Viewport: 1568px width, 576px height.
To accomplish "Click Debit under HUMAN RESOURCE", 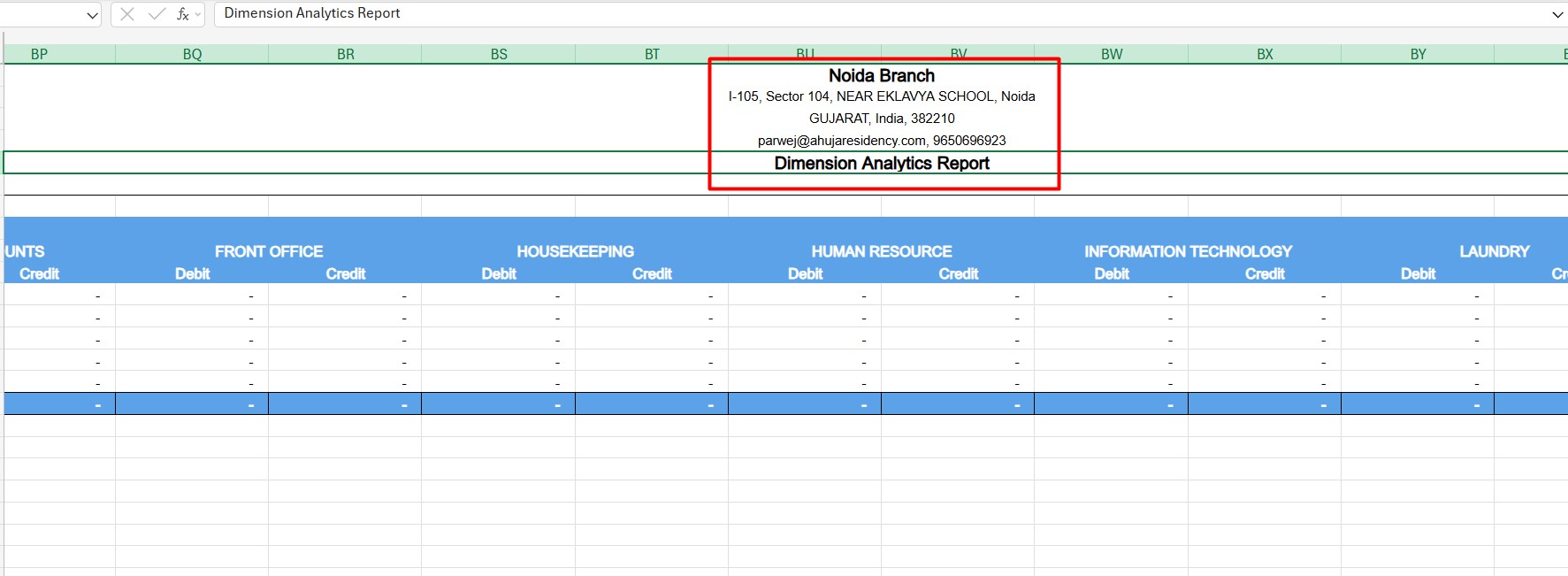I will pyautogui.click(x=805, y=273).
